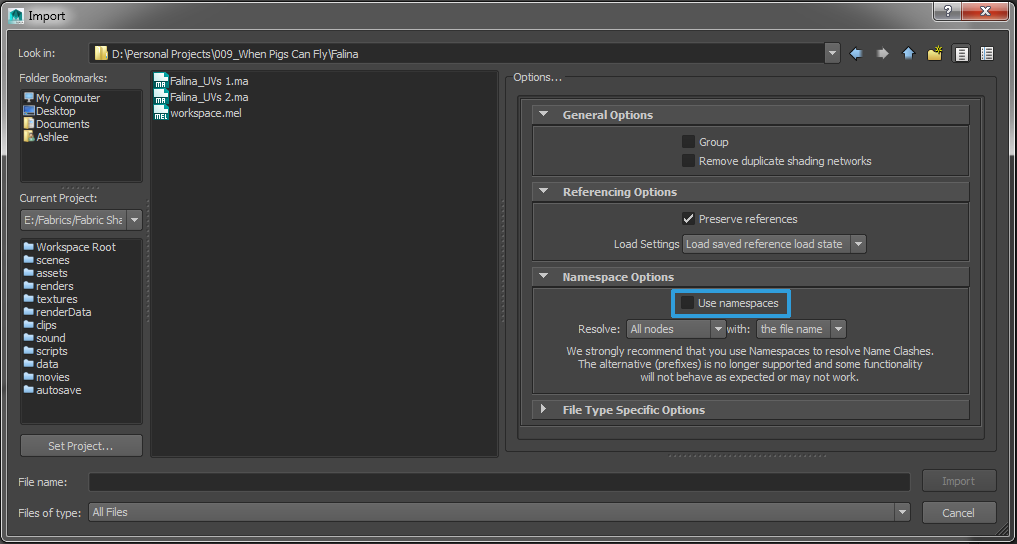Open the Look in path dropdown
1017x544 pixels.
coord(832,54)
